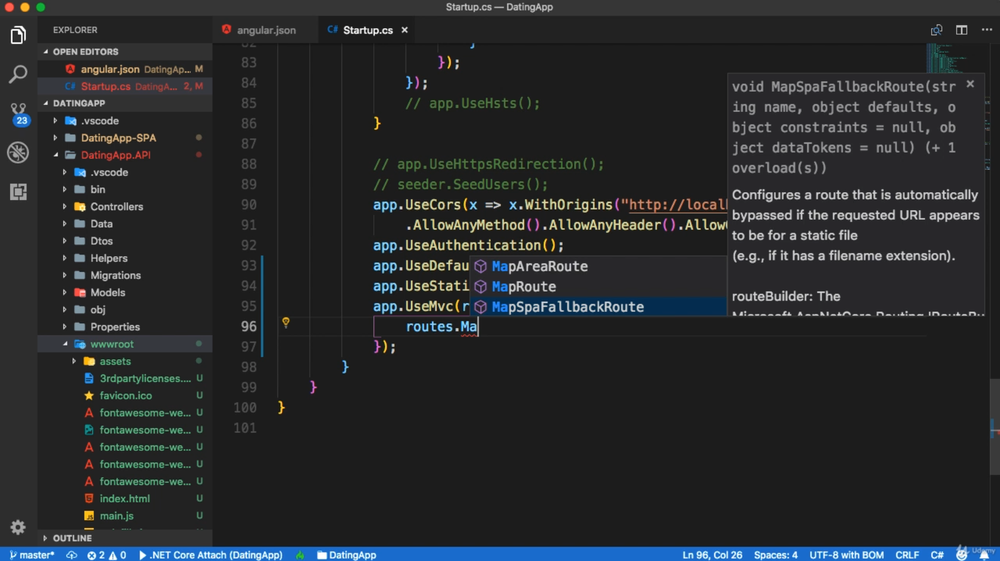Open editor More Actions ellipsis
The image size is (1000, 561).
click(986, 30)
